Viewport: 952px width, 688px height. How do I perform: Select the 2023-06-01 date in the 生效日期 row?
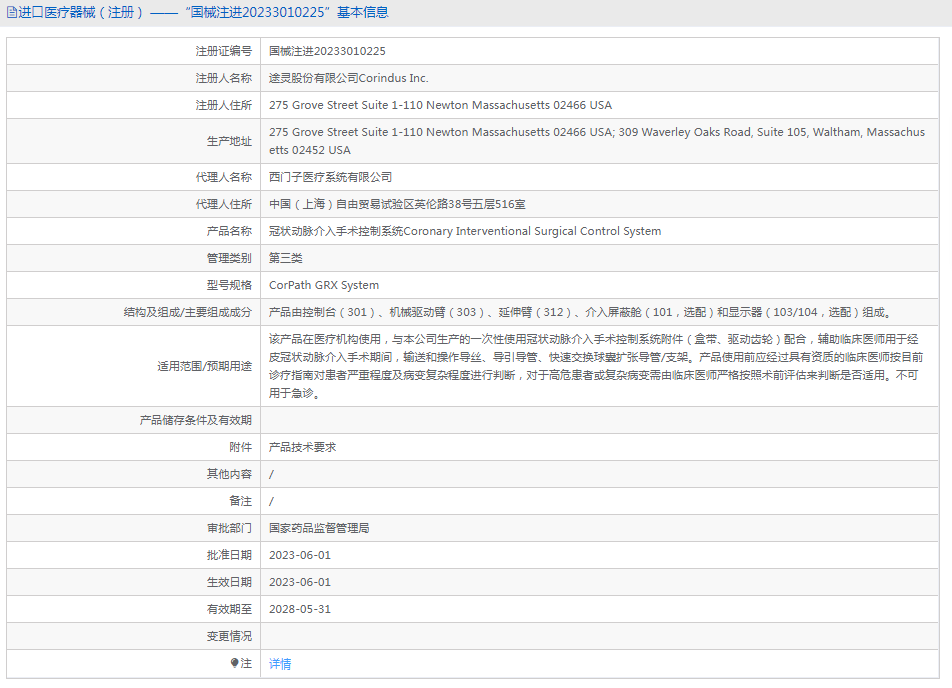point(300,582)
